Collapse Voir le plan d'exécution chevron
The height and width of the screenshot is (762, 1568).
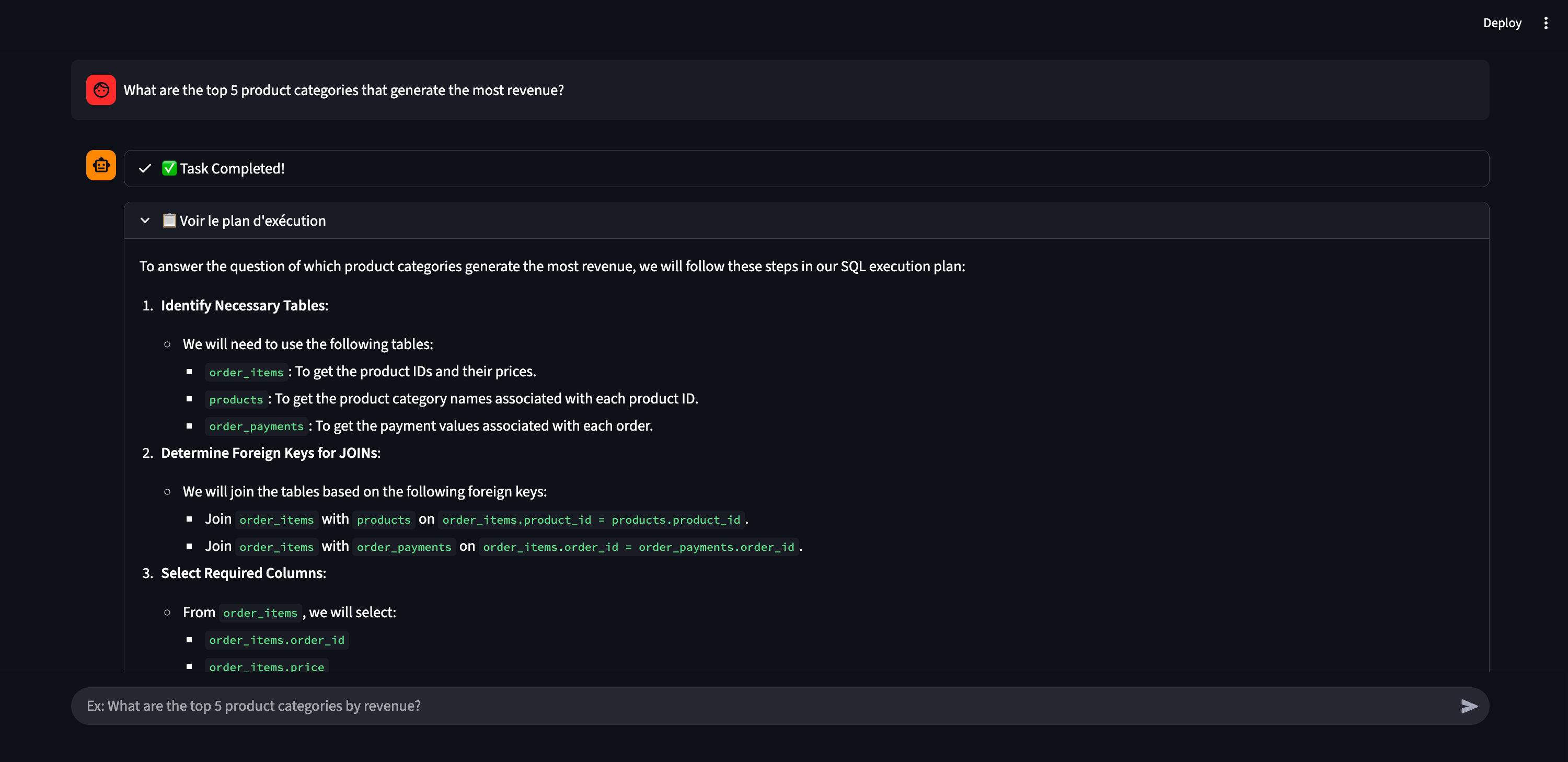pos(145,221)
